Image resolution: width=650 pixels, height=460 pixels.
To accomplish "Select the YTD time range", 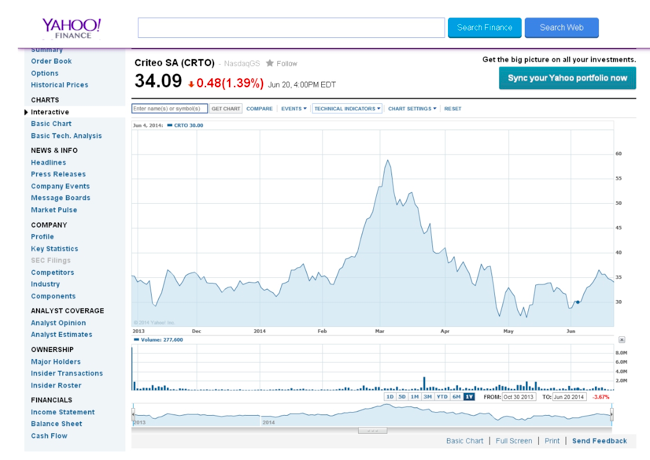I will [442, 397].
